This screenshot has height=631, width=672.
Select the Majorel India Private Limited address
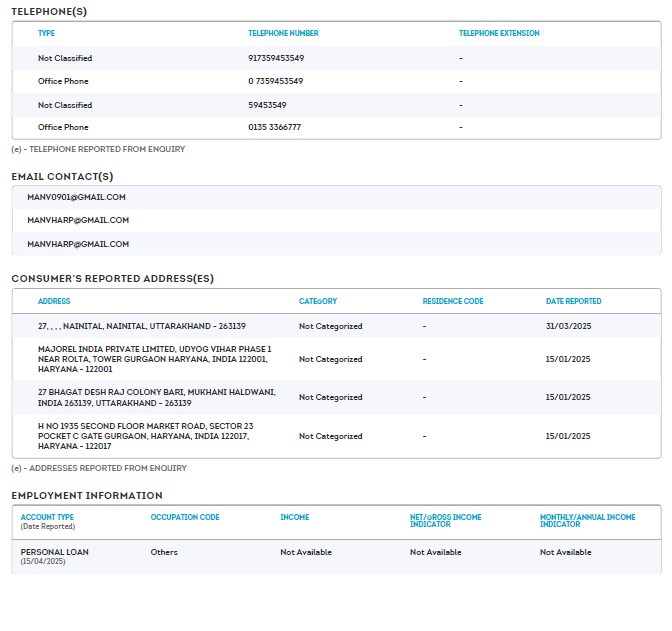[x=154, y=358]
